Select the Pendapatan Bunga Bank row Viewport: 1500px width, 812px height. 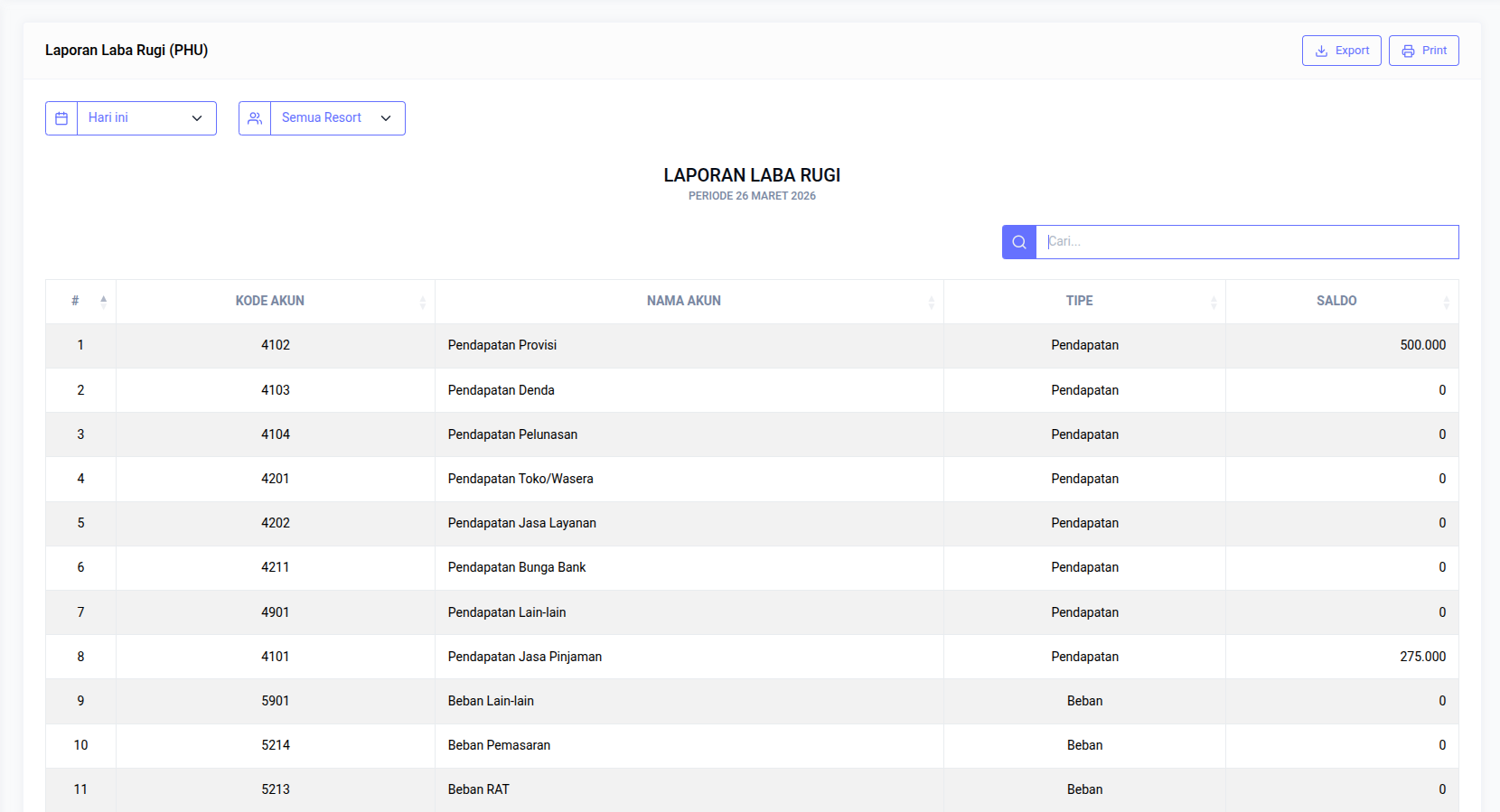tap(516, 567)
